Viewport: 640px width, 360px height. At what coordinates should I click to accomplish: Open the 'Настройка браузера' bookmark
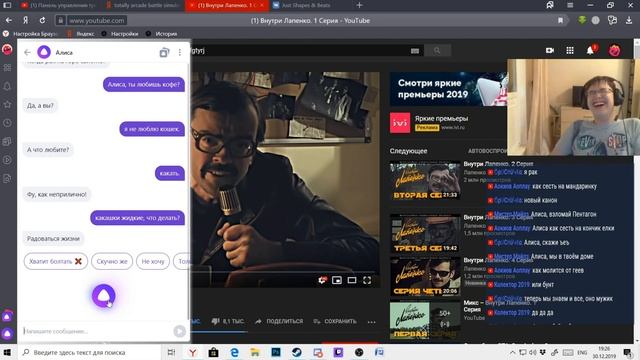(x=30, y=34)
